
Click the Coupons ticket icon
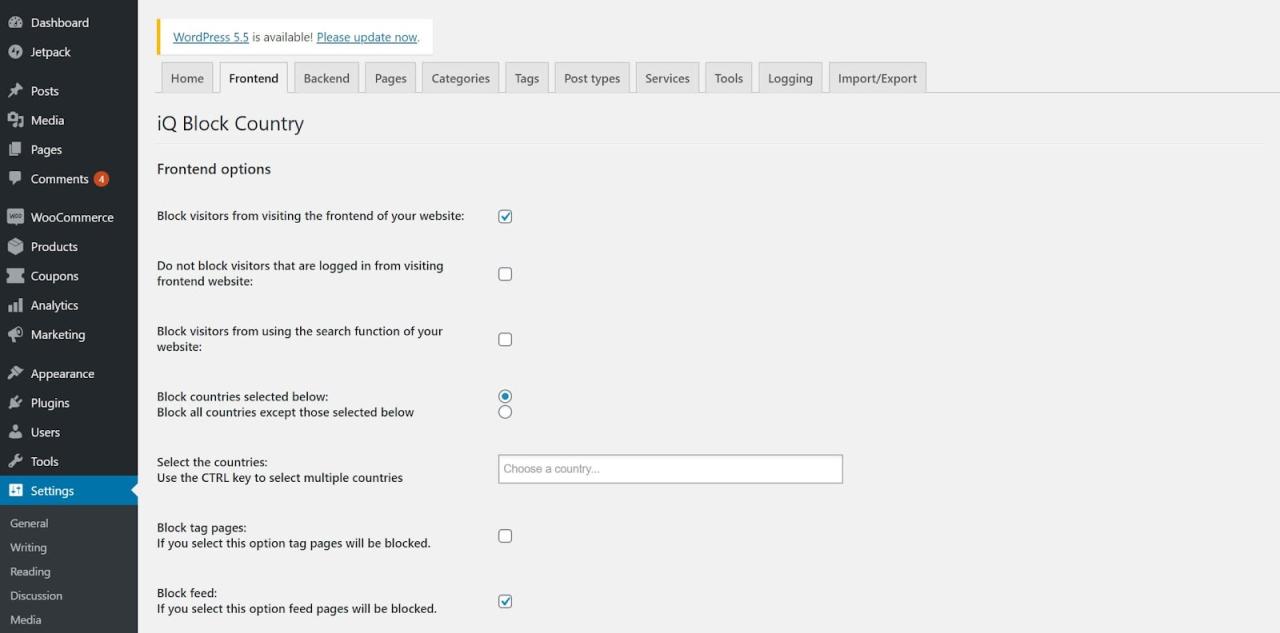click(15, 276)
